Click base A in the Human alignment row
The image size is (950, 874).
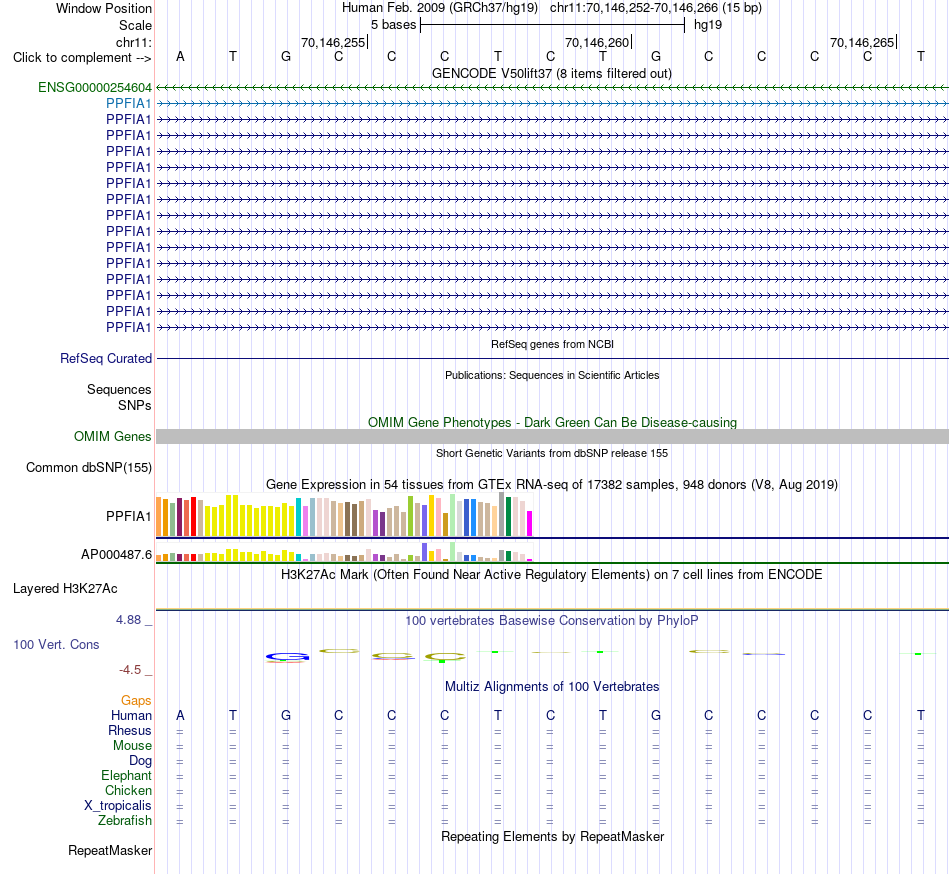point(180,716)
